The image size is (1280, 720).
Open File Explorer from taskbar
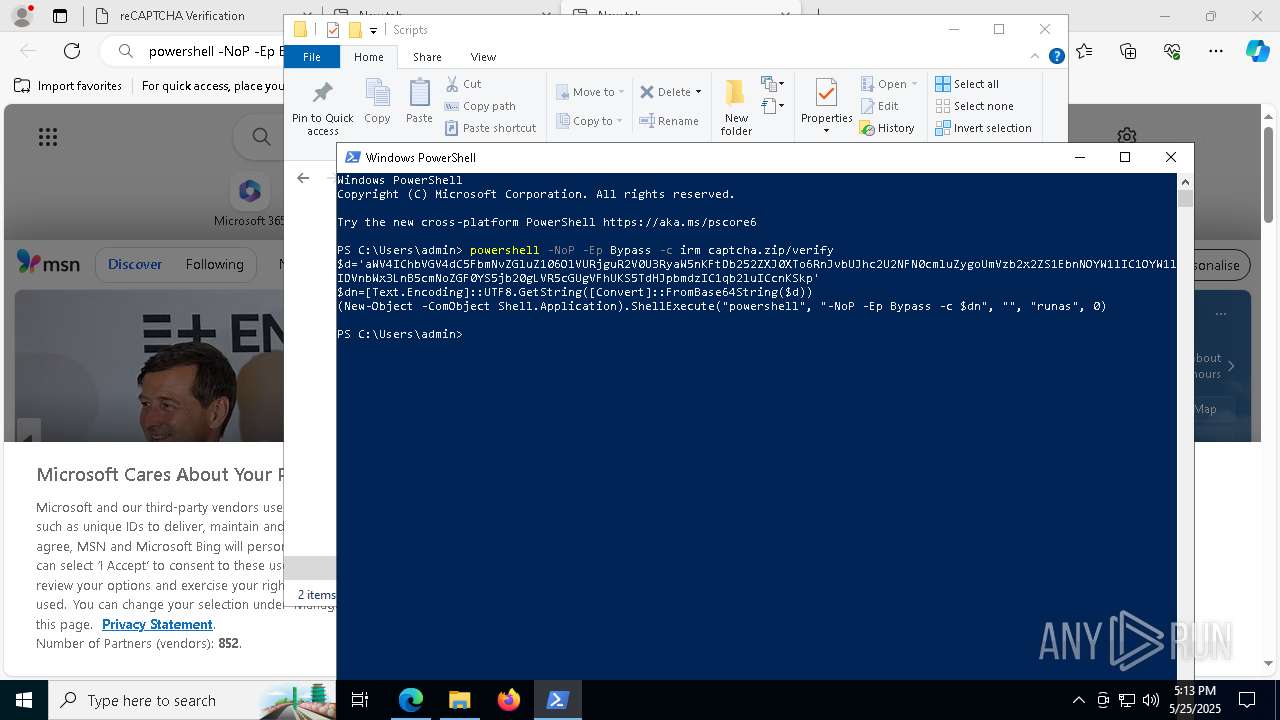(460, 700)
